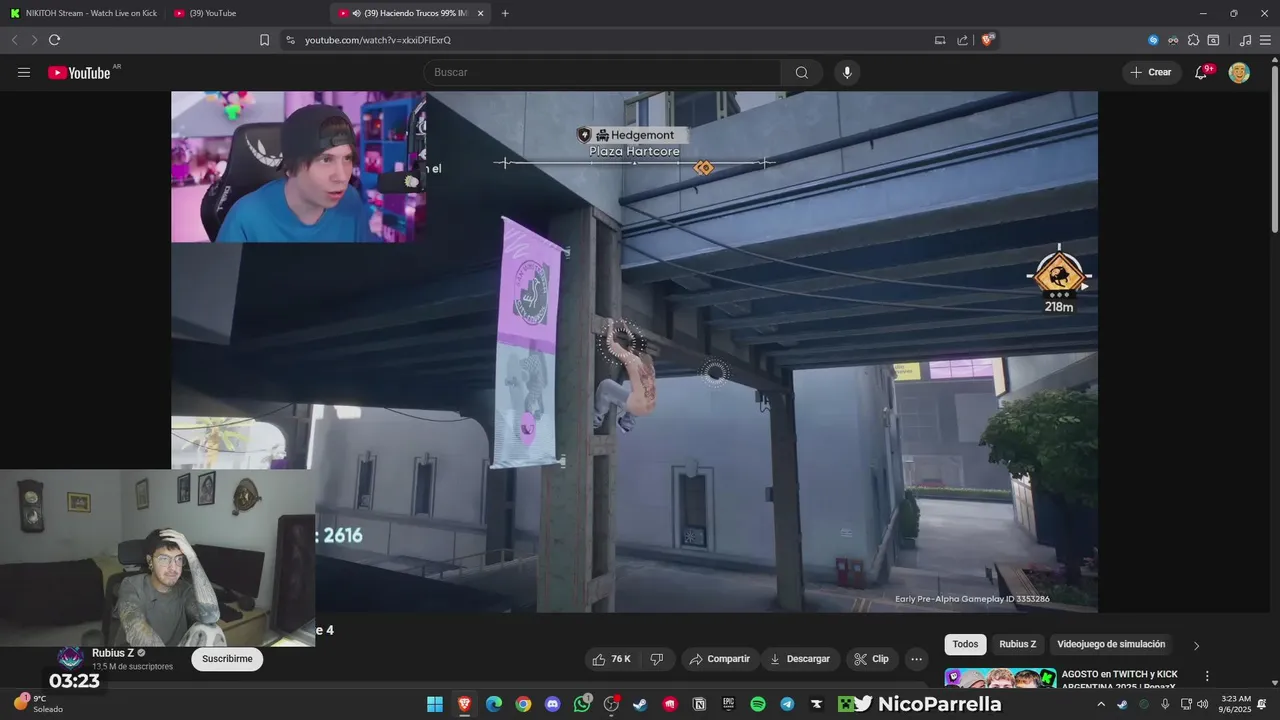Viewport: 1280px width, 720px height.
Task: Close the Haciendo Trucos tab
Action: pos(480,13)
